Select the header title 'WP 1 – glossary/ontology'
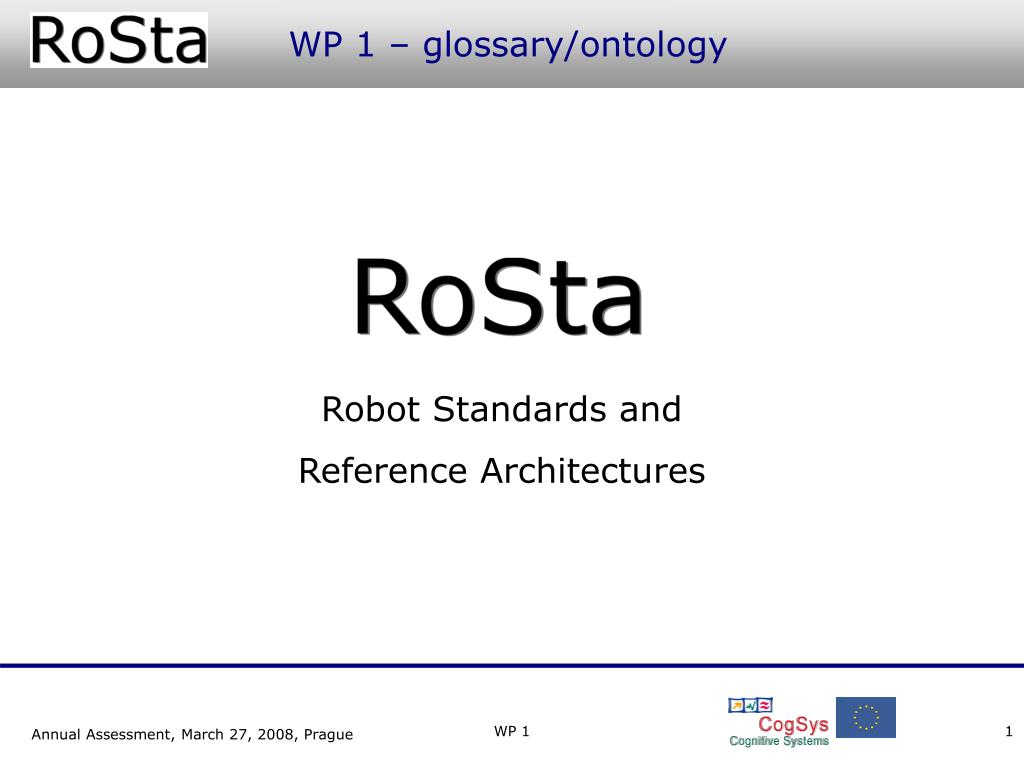 pos(507,45)
